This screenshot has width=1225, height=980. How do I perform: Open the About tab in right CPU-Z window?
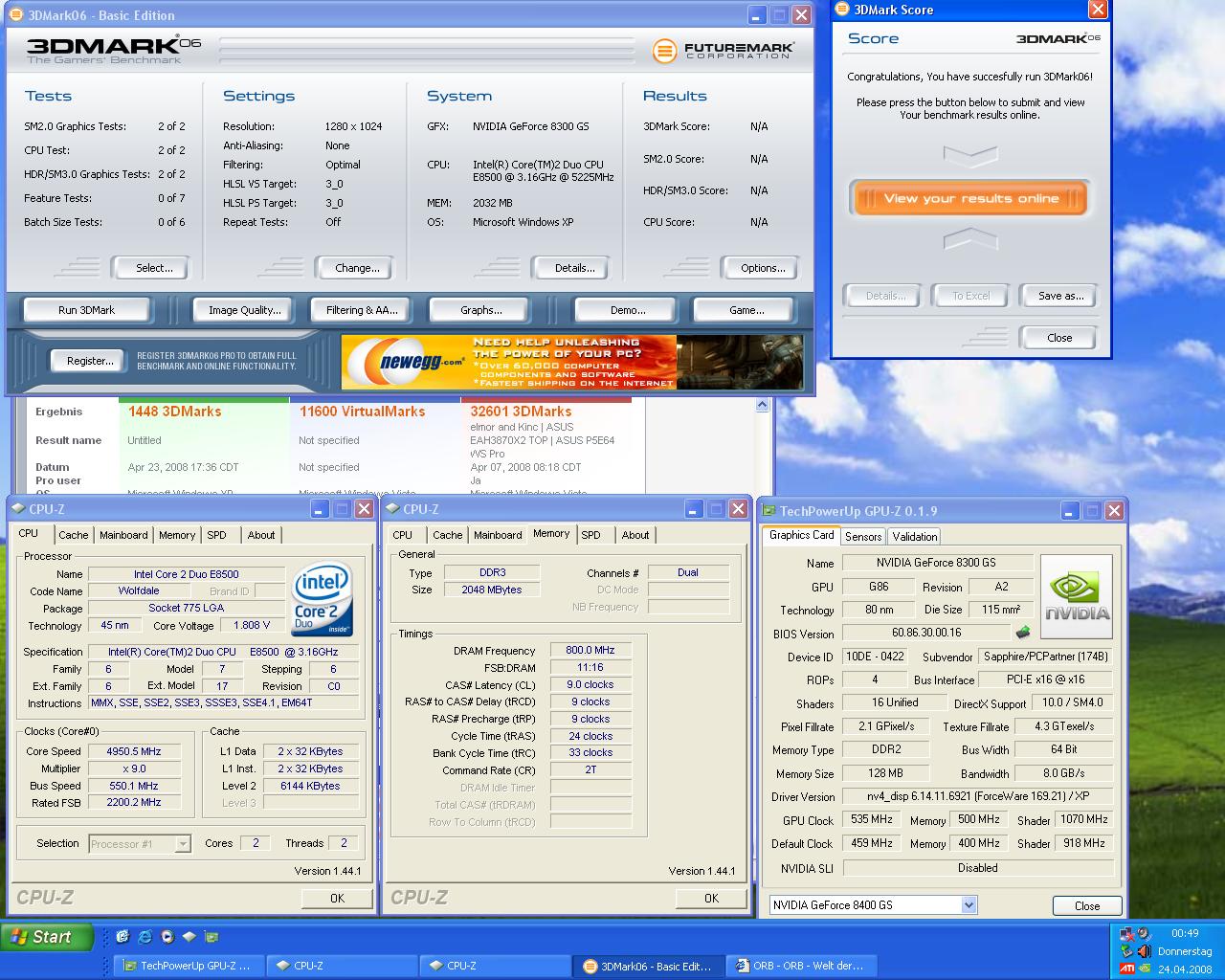[635, 535]
